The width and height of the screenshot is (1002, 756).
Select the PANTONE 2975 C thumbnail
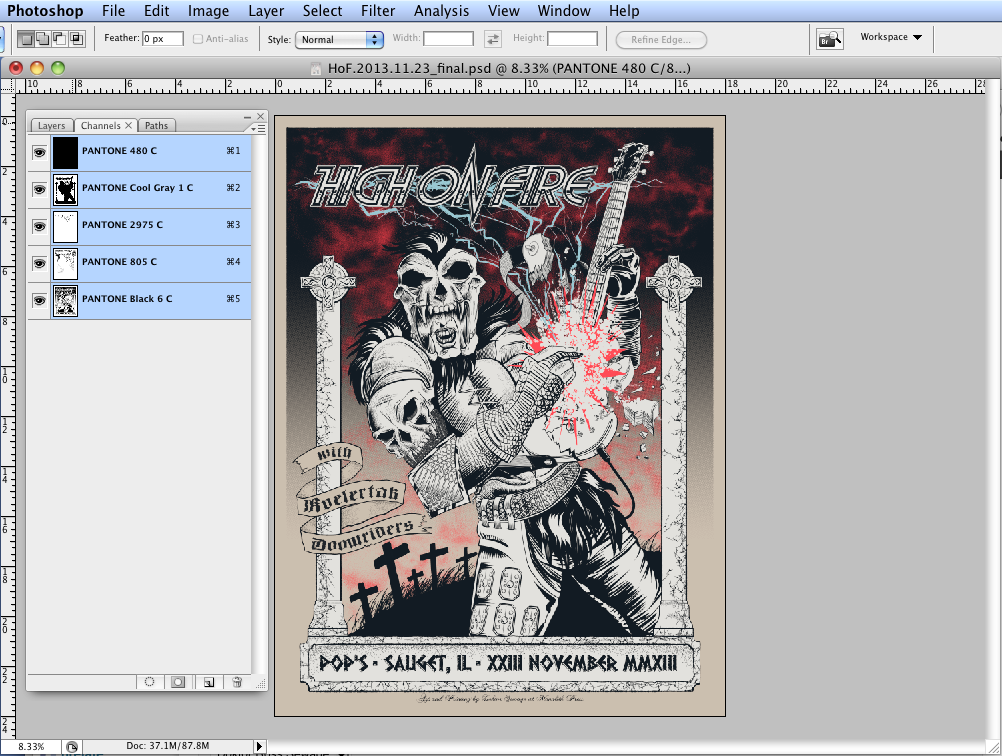[65, 227]
